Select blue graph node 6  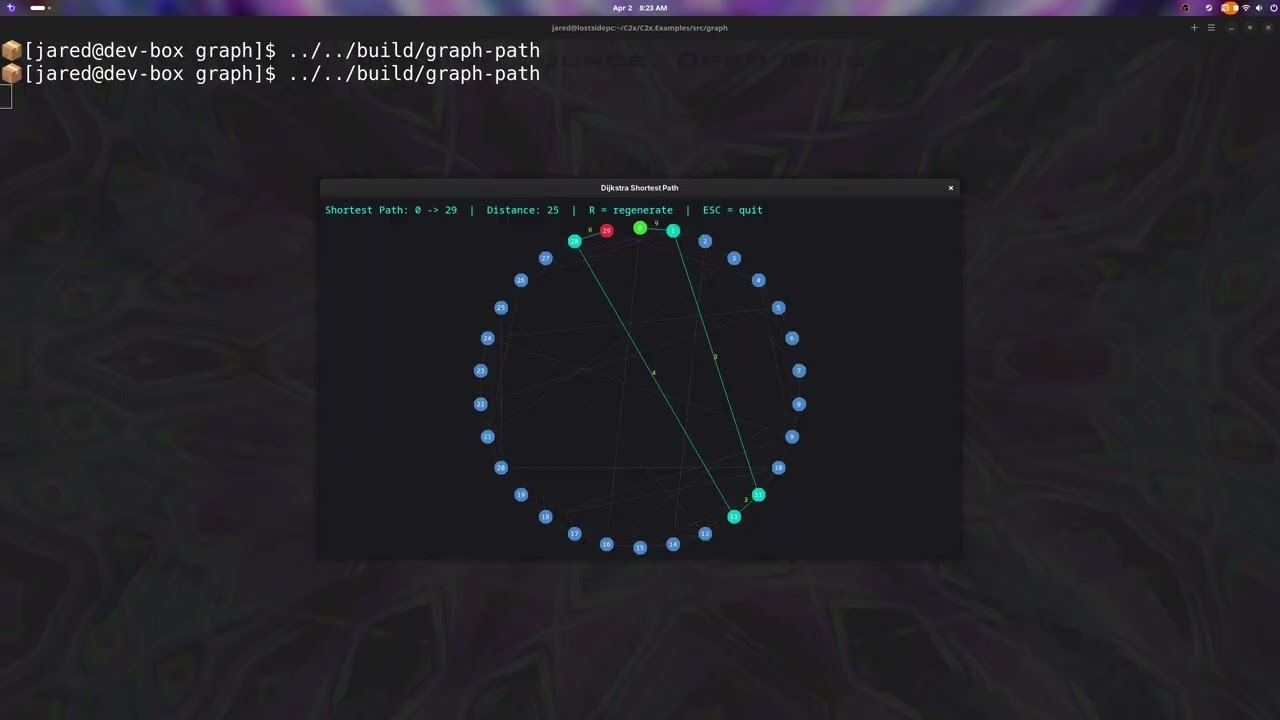(x=792, y=338)
